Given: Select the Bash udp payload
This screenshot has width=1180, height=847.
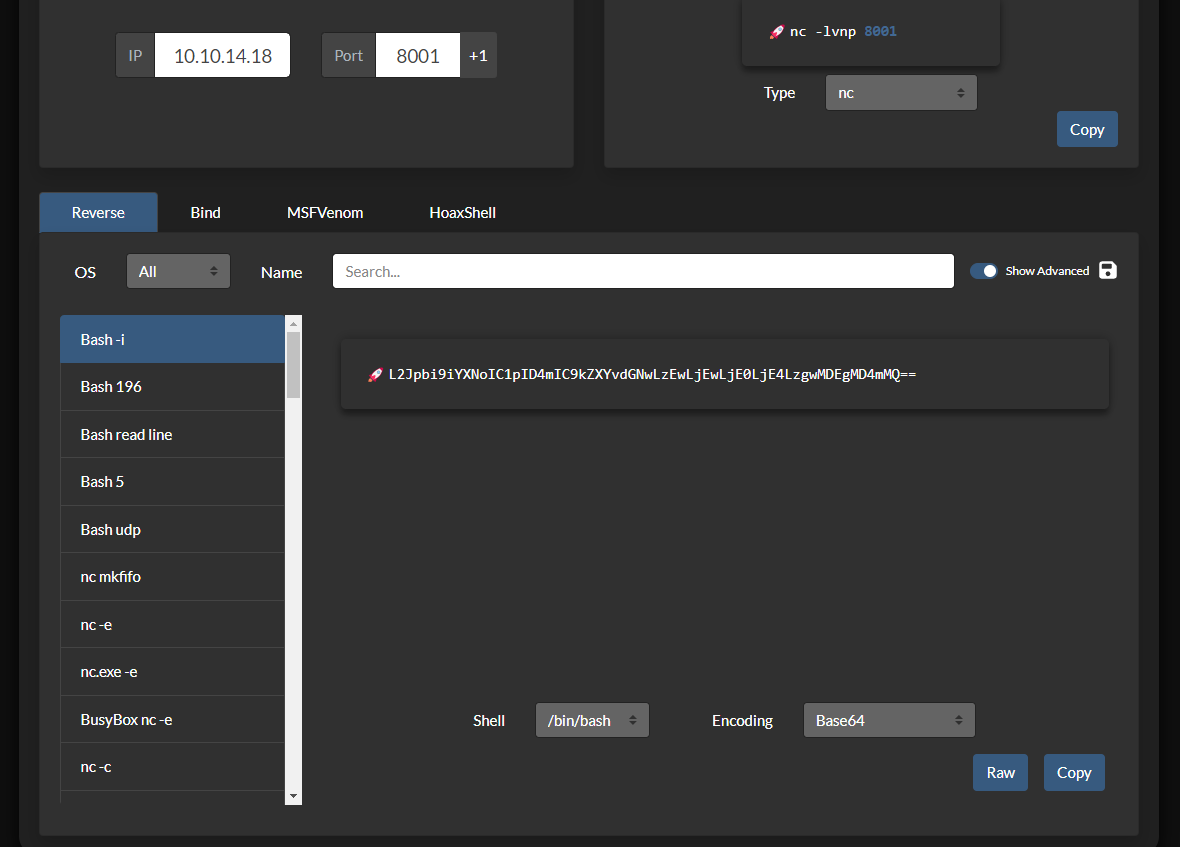Looking at the screenshot, I should tap(172, 530).
